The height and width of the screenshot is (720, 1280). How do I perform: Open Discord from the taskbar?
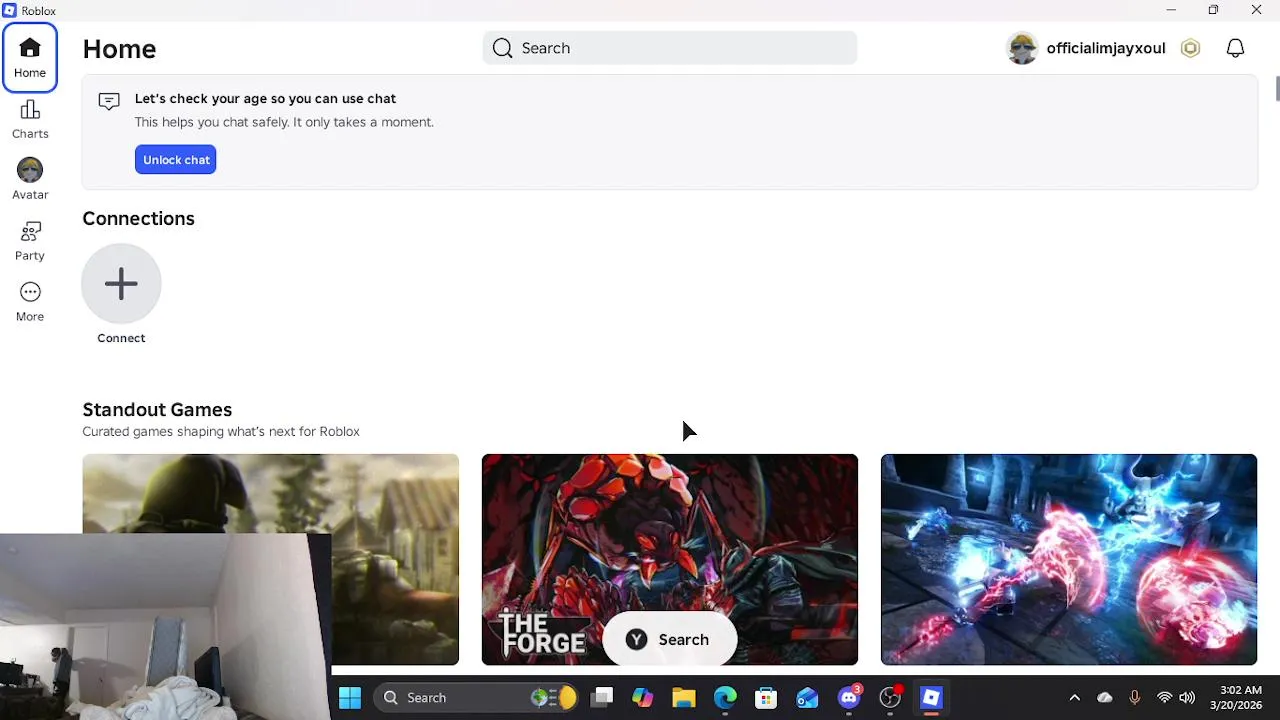[x=849, y=698]
